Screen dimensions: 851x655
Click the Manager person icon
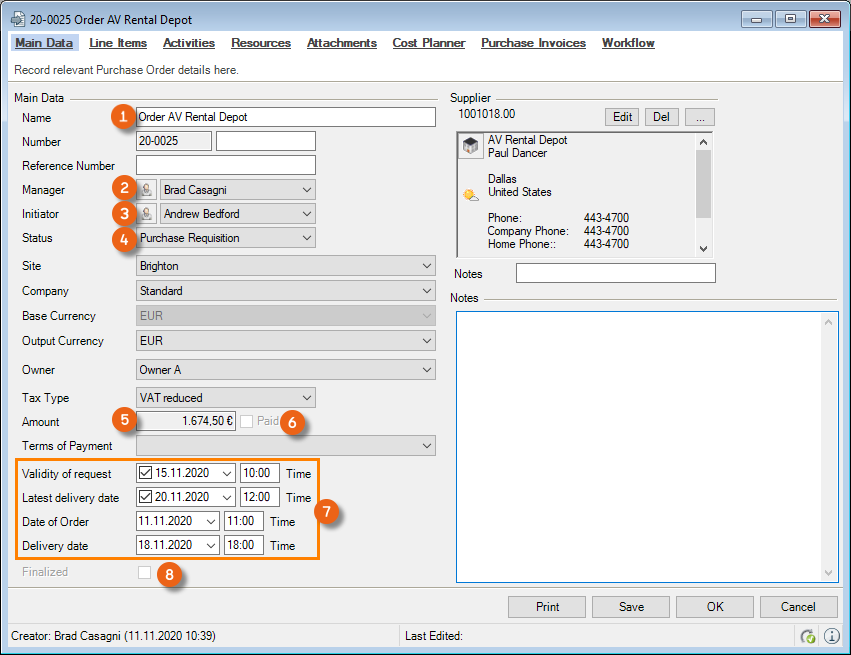[x=148, y=190]
